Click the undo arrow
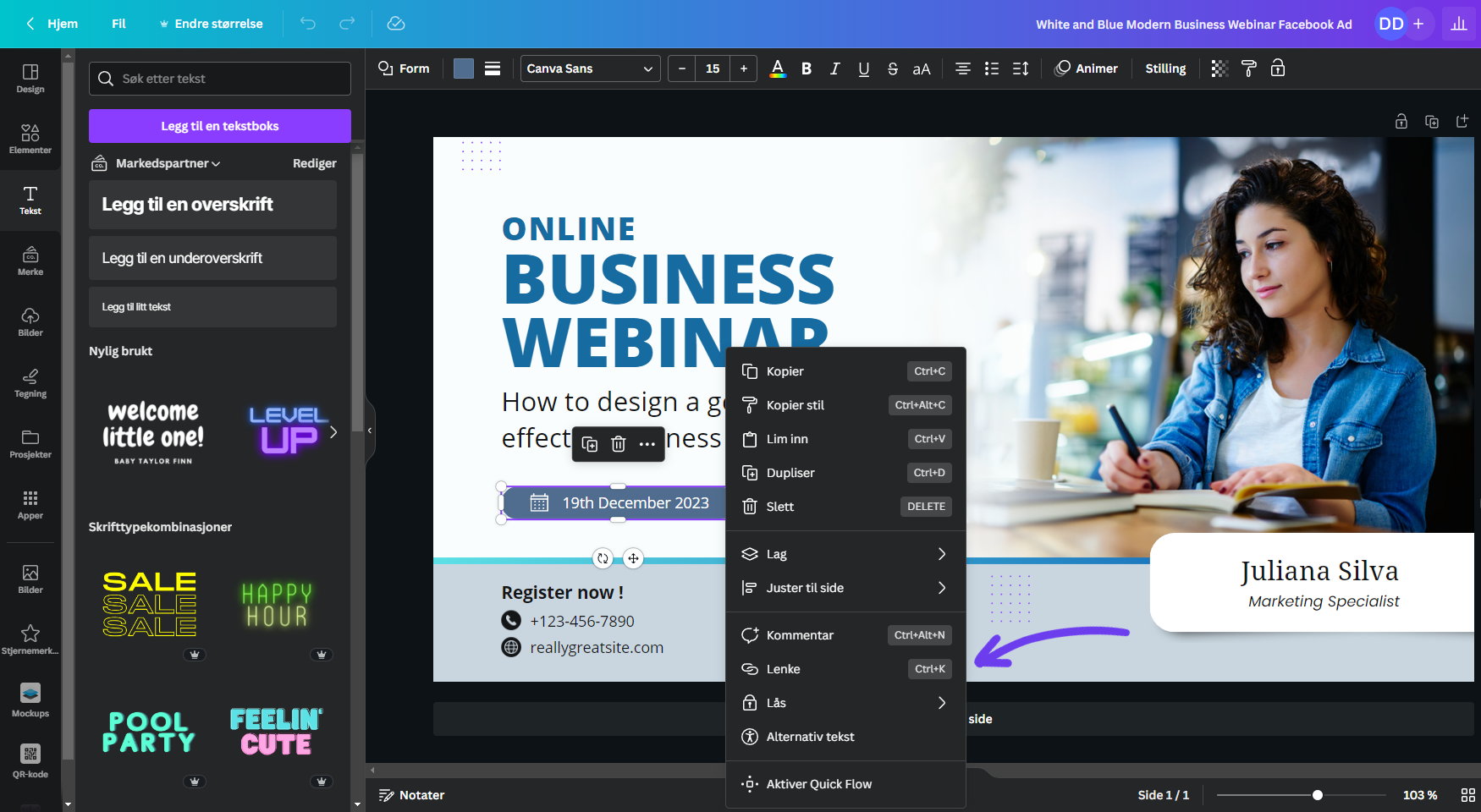The image size is (1481, 812). [x=308, y=24]
